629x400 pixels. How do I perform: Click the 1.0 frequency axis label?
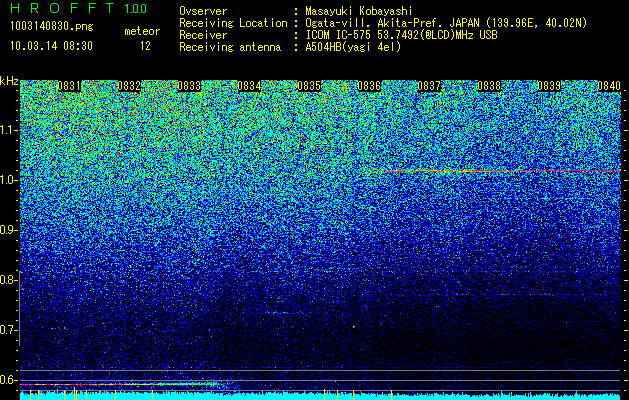pyautogui.click(x=7, y=180)
